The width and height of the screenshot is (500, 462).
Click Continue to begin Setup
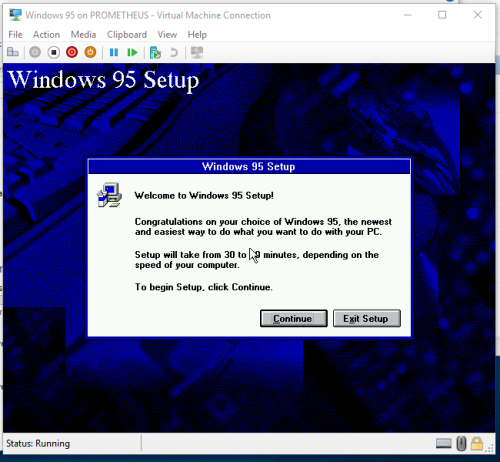pyautogui.click(x=293, y=318)
